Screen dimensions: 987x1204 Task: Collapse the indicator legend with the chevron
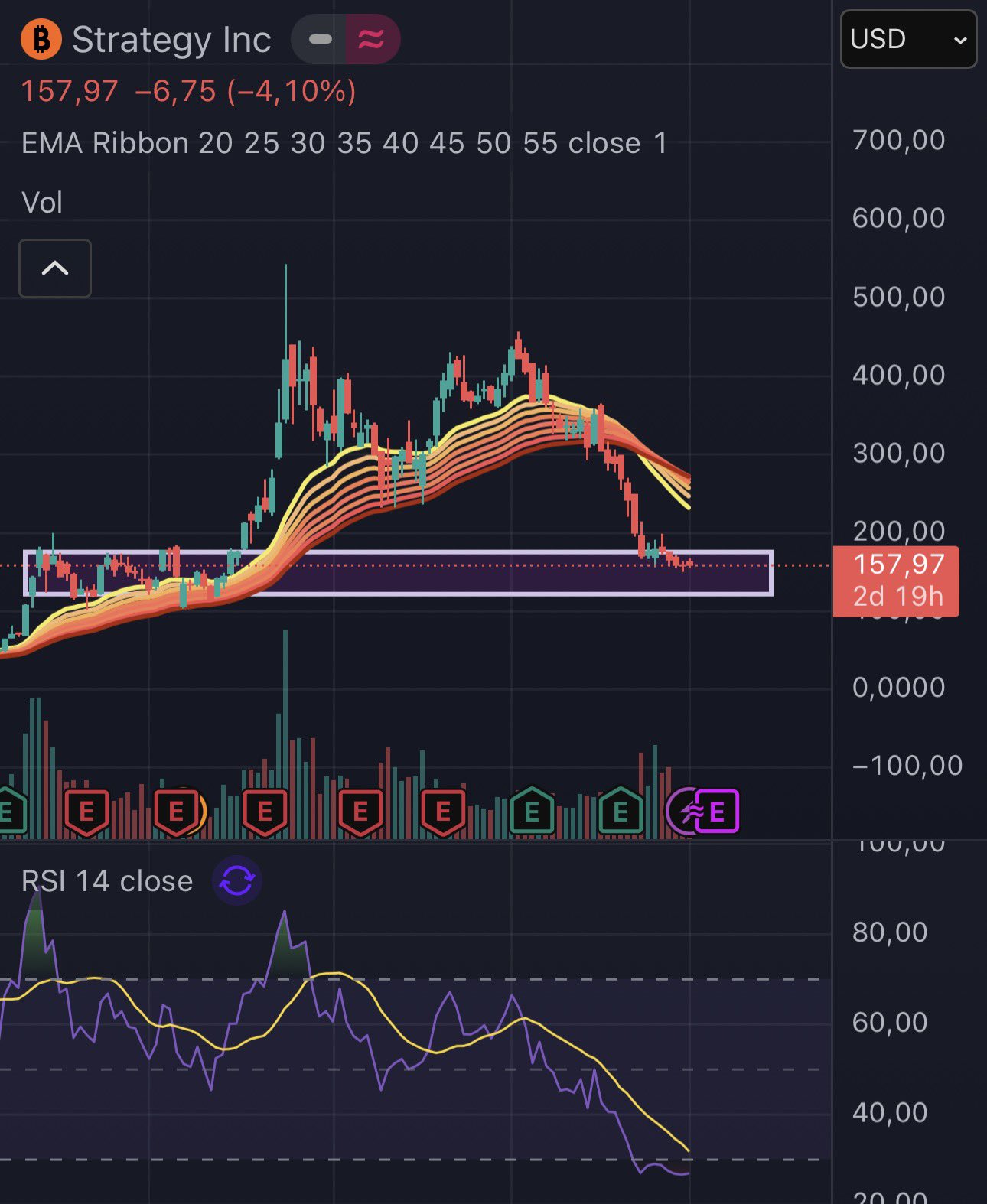click(x=55, y=268)
